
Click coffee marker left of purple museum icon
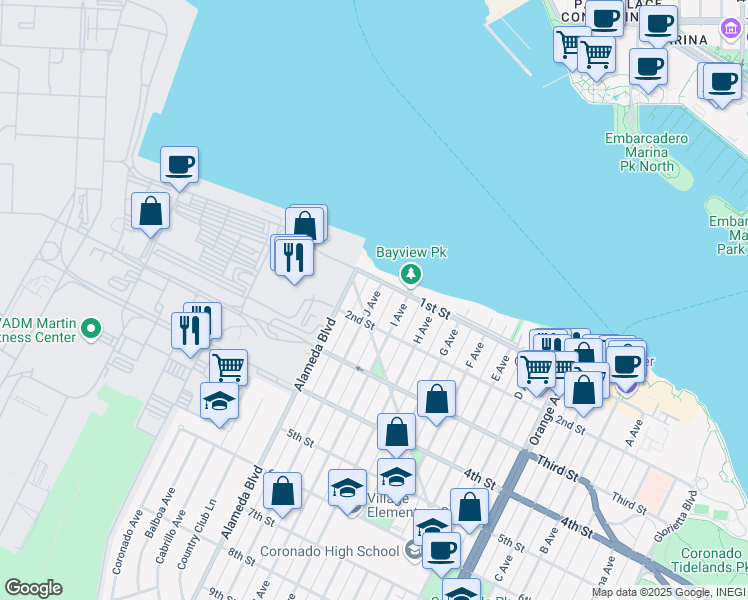point(658,26)
